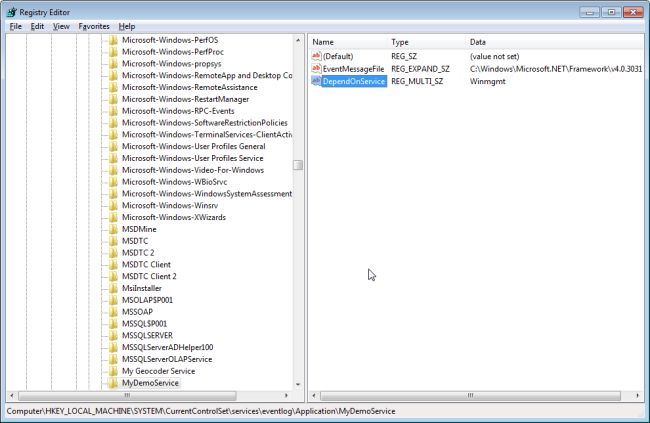Click the folder icon for Microsoft-Windows-XWizards

click(x=113, y=217)
